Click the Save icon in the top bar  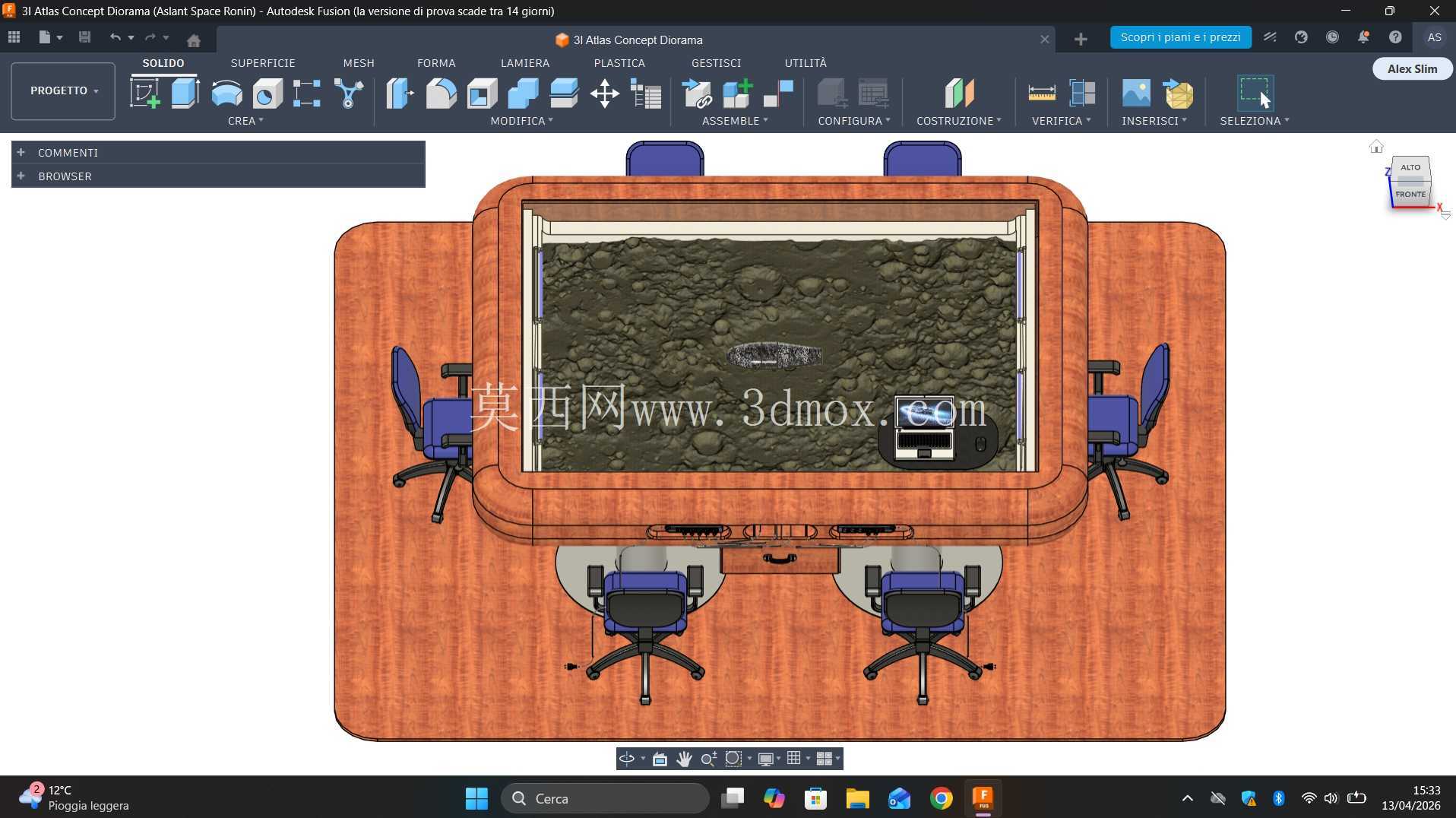[x=84, y=37]
